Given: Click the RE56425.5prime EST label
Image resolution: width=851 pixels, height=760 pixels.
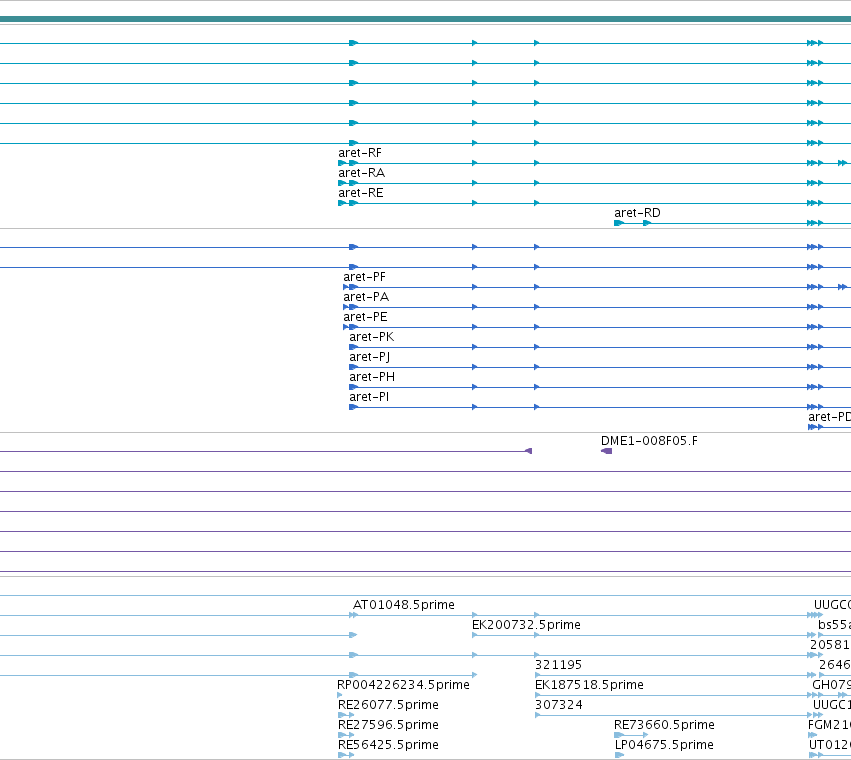Looking at the screenshot, I should pyautogui.click(x=388, y=745).
